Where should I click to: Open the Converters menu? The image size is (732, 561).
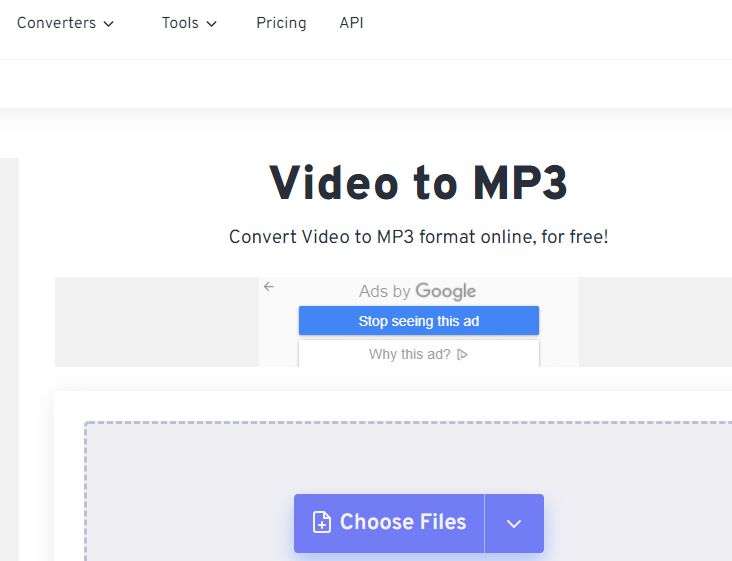coord(56,22)
